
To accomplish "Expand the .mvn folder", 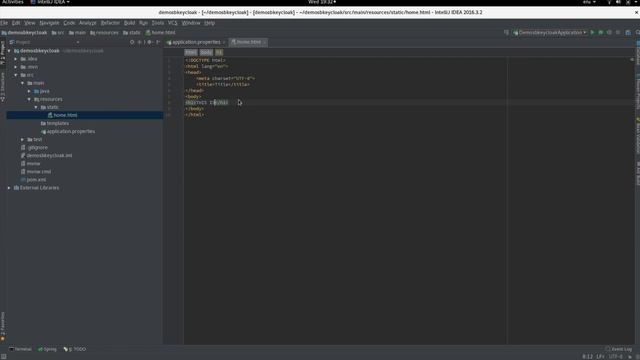I will pyautogui.click(x=16, y=67).
